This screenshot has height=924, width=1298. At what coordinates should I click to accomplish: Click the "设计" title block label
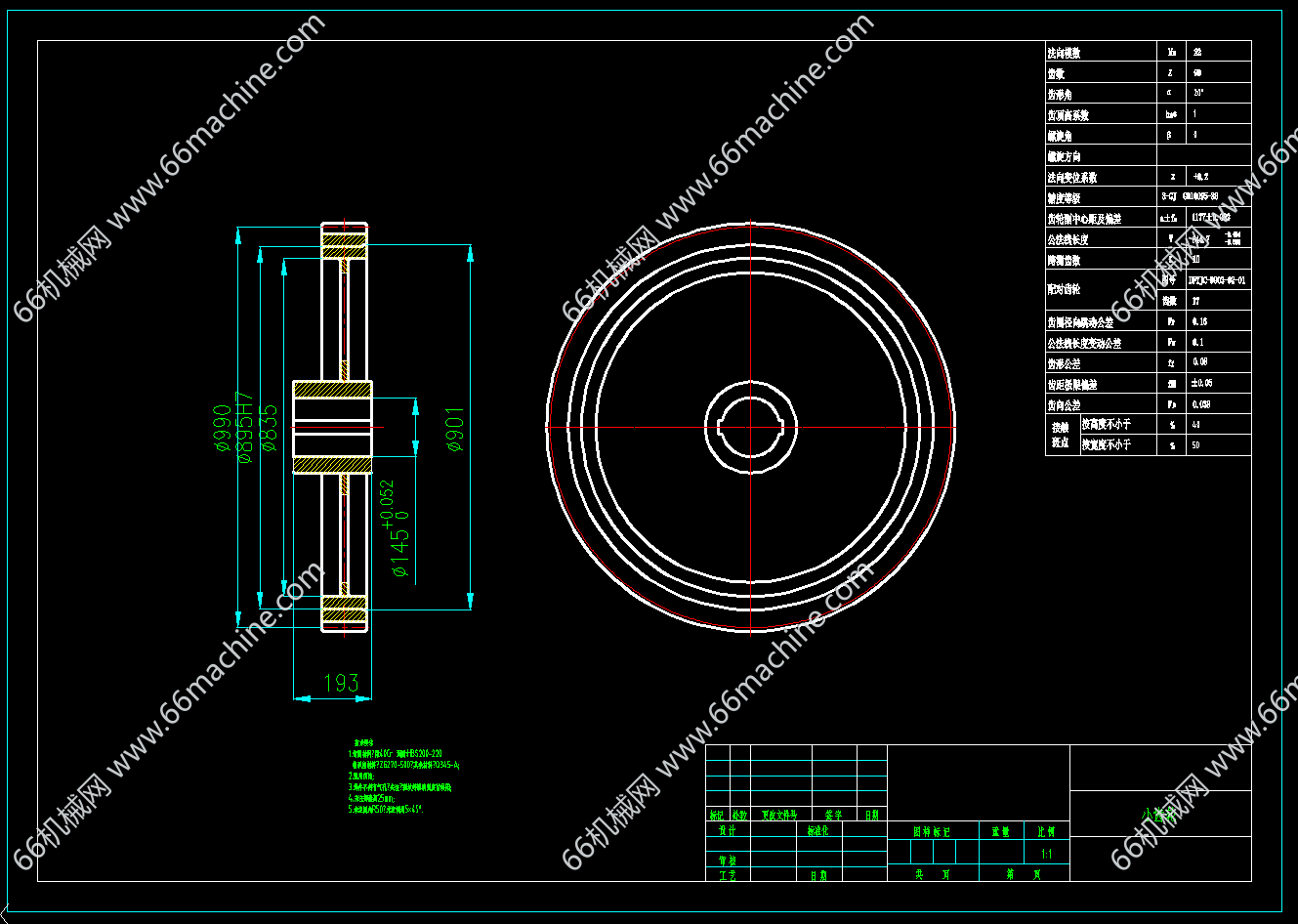pyautogui.click(x=727, y=830)
